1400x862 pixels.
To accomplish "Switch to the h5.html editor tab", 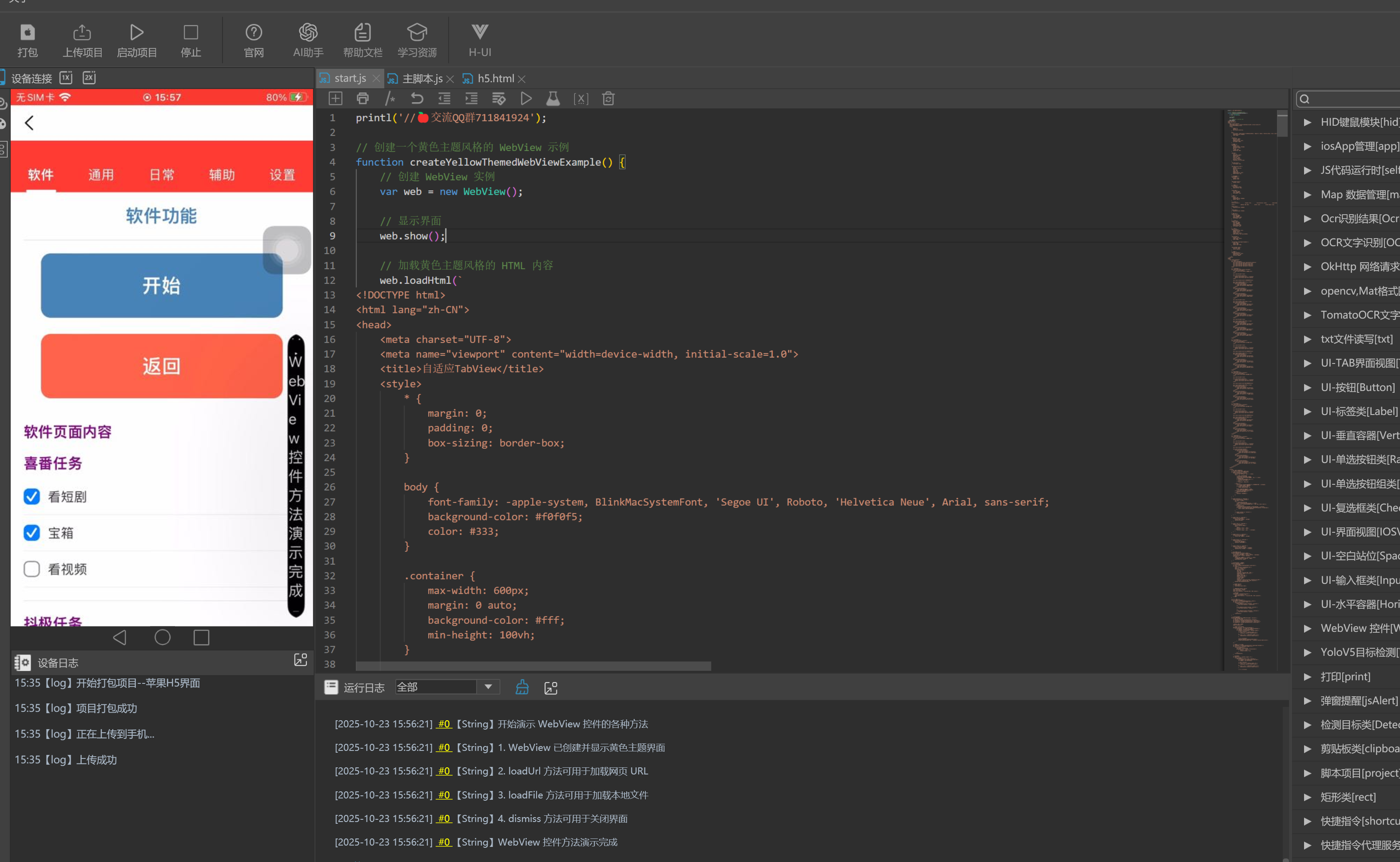I will 495,79.
